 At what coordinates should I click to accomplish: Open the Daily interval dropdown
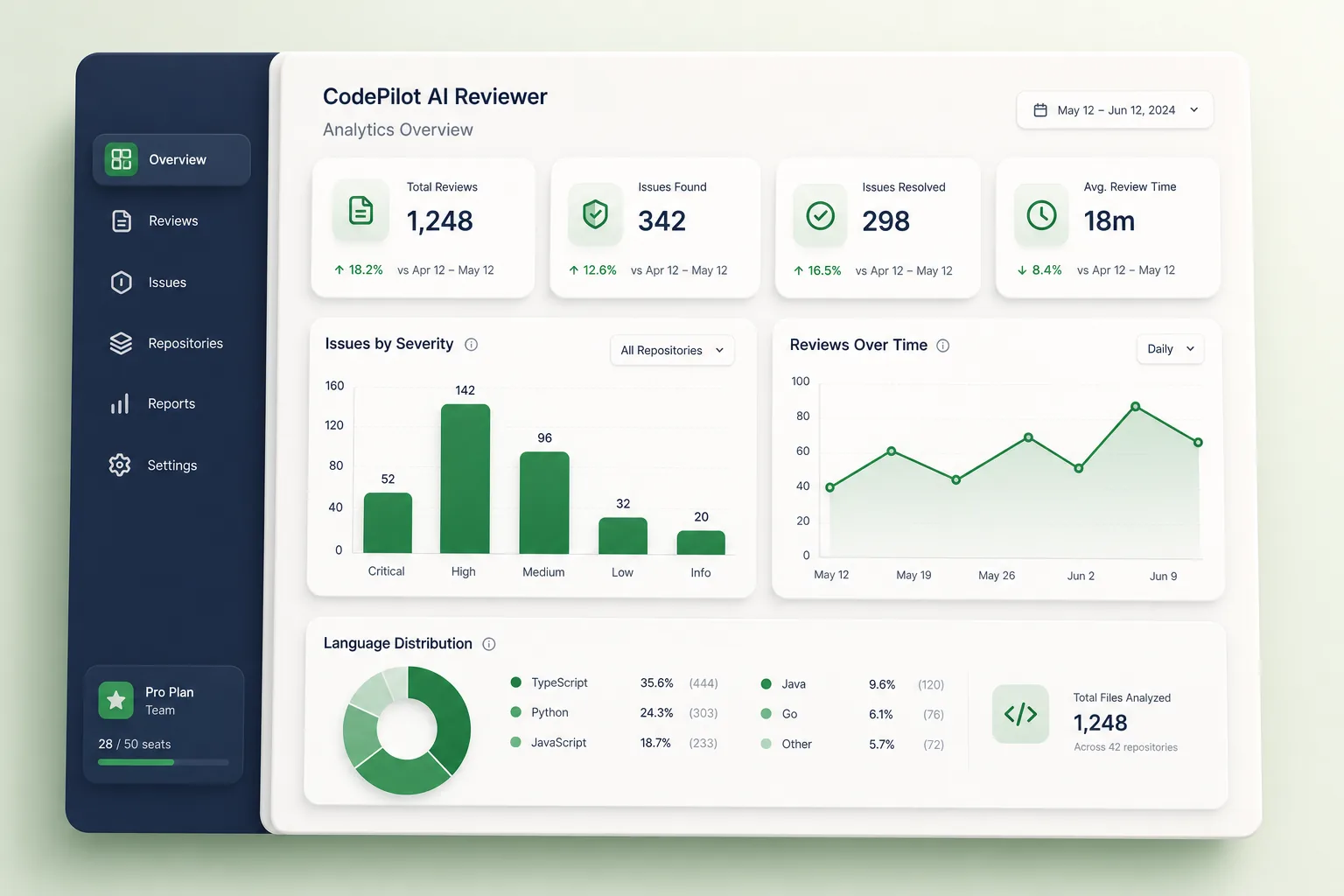(x=1170, y=348)
